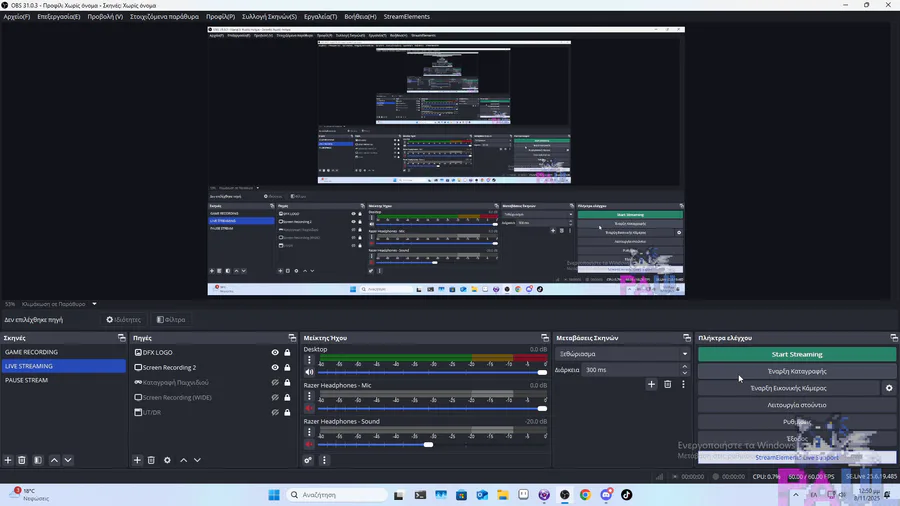Image resolution: width=900 pixels, height=506 pixels.
Task: Increase transition duration with up arrow
Action: (684, 367)
